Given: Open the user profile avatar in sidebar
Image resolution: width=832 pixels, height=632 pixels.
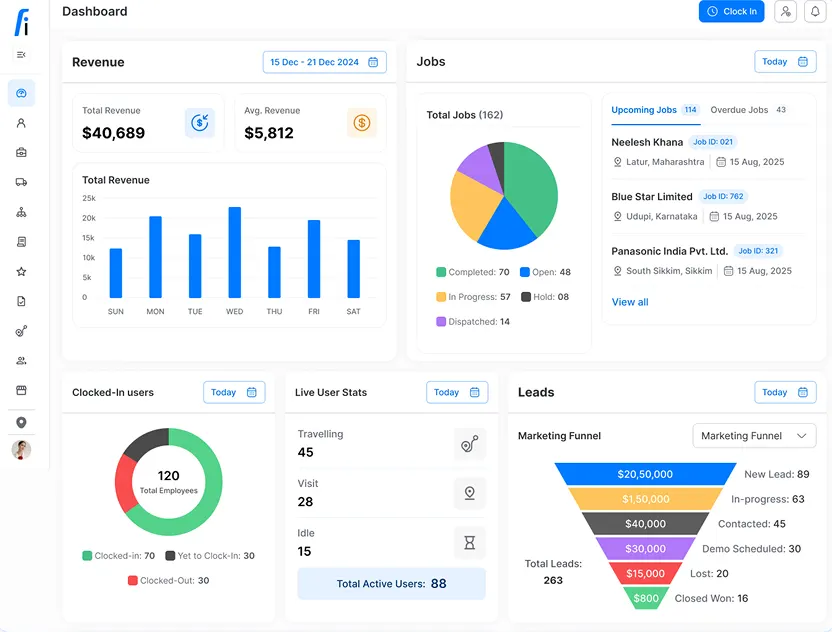Looking at the screenshot, I should pyautogui.click(x=21, y=450).
